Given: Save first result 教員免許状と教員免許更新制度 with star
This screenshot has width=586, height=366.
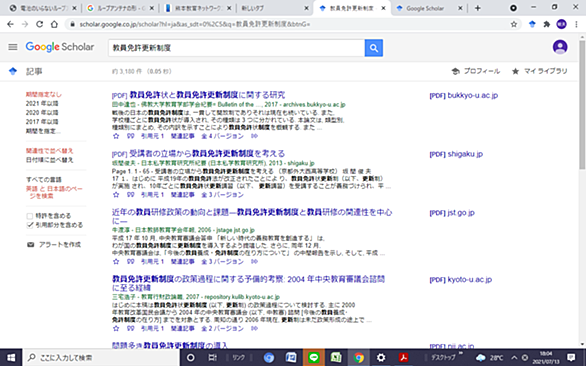Looking at the screenshot, I should 116,136.
